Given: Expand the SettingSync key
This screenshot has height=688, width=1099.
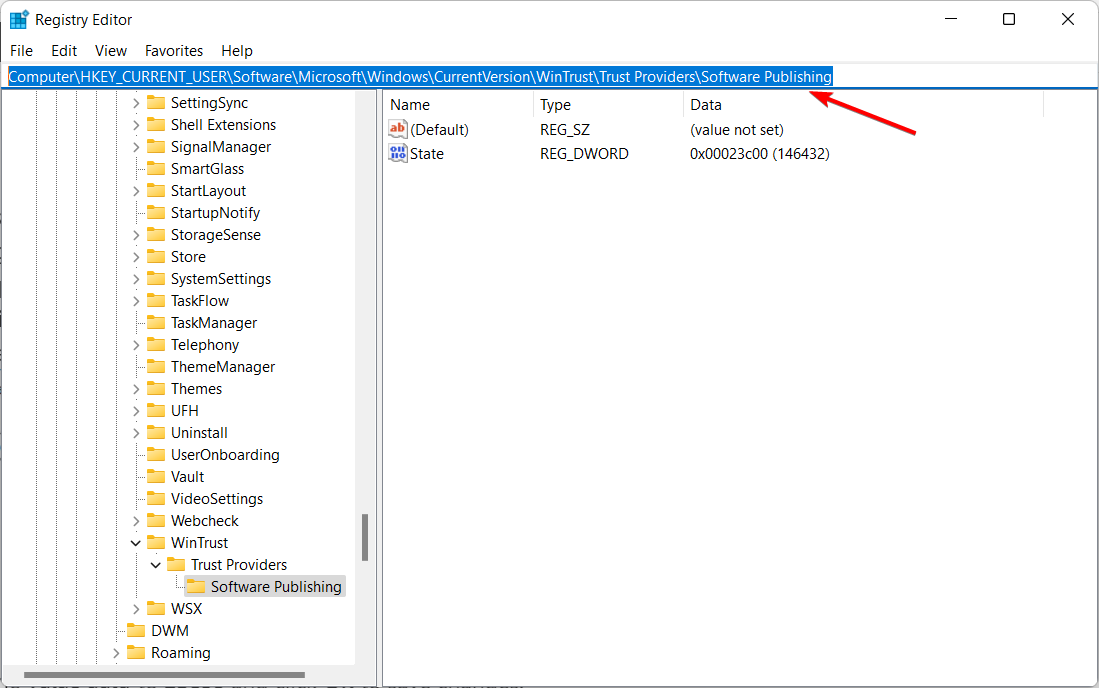Looking at the screenshot, I should [x=136, y=103].
